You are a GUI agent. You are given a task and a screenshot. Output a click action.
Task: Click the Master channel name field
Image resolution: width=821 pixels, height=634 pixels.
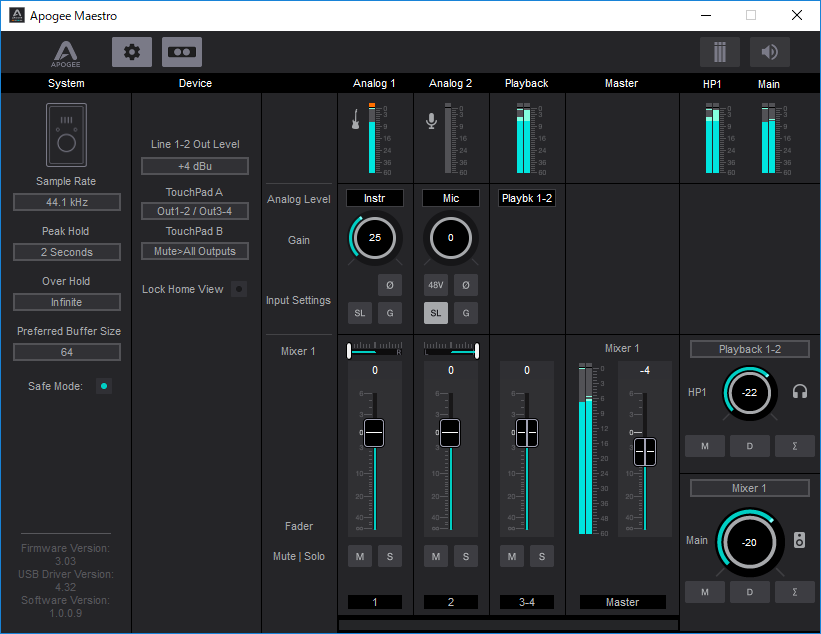623,602
